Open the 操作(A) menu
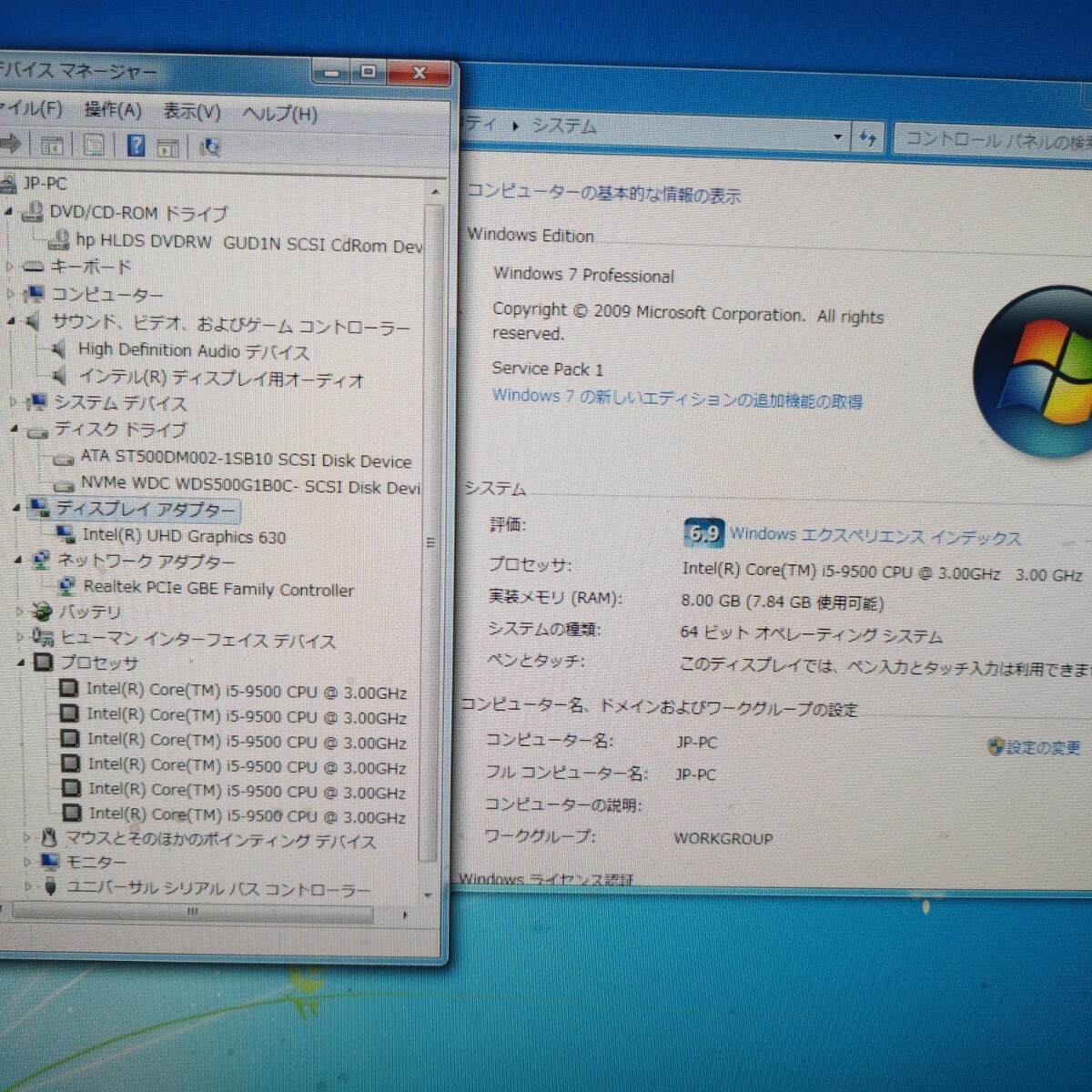Viewport: 1092px width, 1092px height. tap(113, 110)
